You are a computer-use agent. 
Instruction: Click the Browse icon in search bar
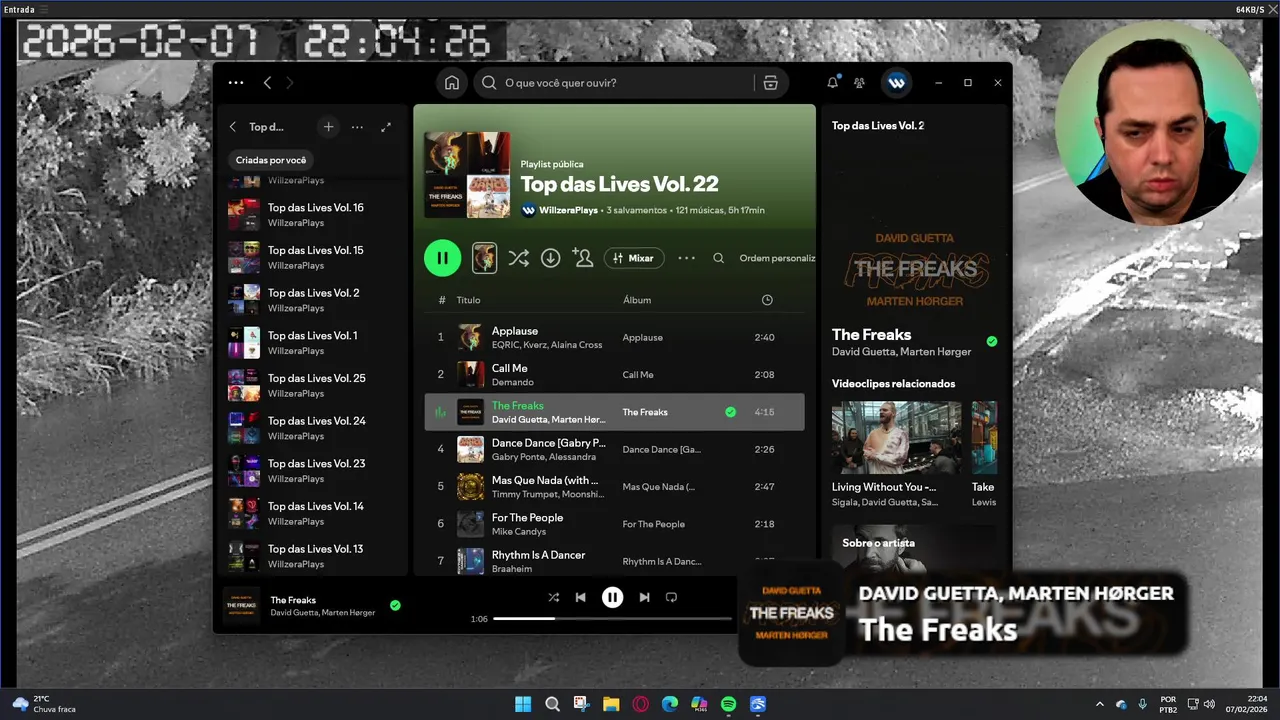[x=770, y=83]
